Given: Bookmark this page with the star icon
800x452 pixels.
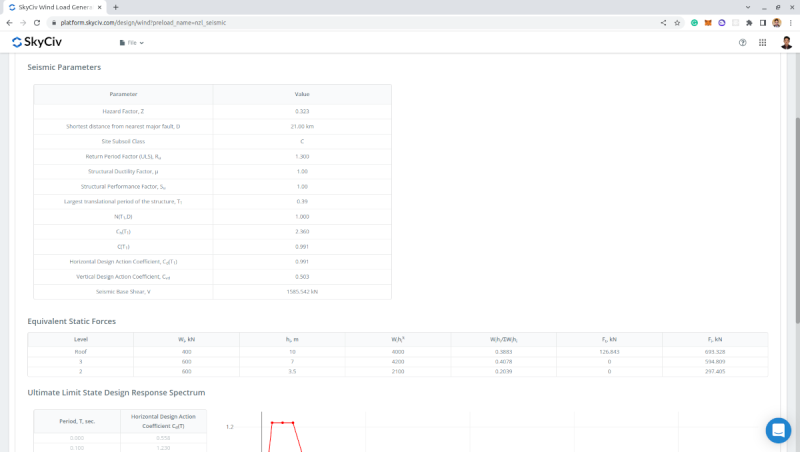Looking at the screenshot, I should tap(677, 22).
